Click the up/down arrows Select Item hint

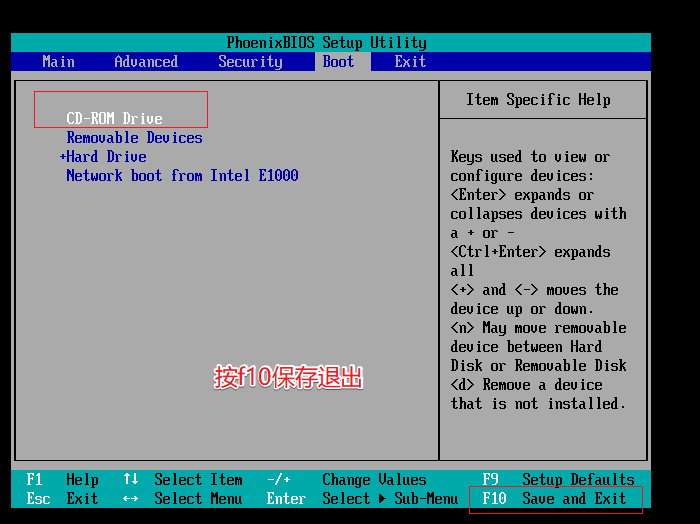click(183, 480)
